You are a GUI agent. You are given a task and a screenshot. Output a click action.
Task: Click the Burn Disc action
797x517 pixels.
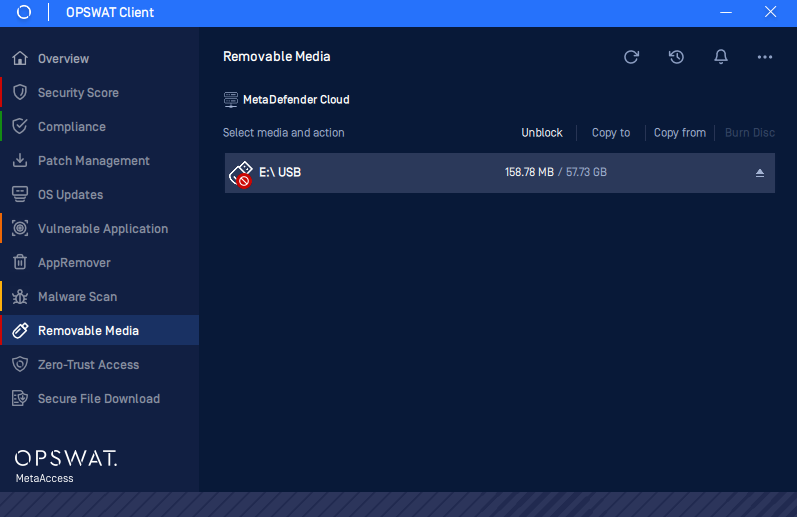click(x=750, y=133)
